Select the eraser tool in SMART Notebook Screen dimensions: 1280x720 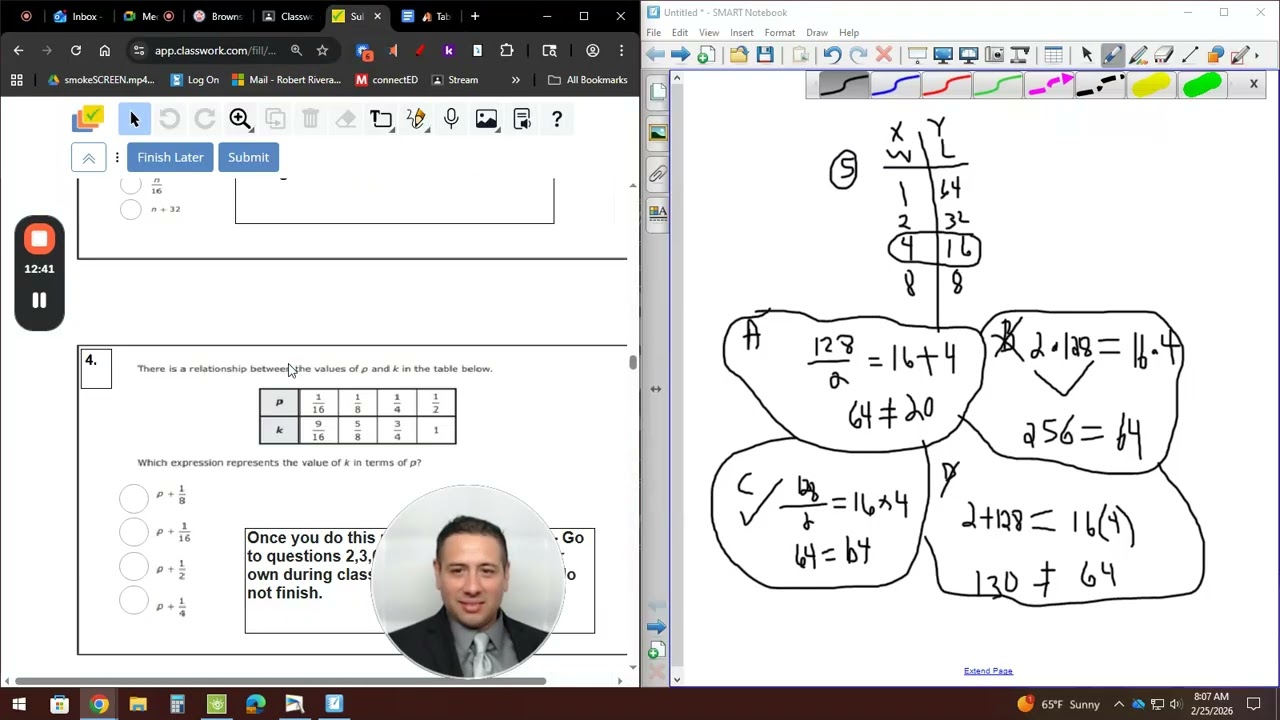click(x=1163, y=55)
